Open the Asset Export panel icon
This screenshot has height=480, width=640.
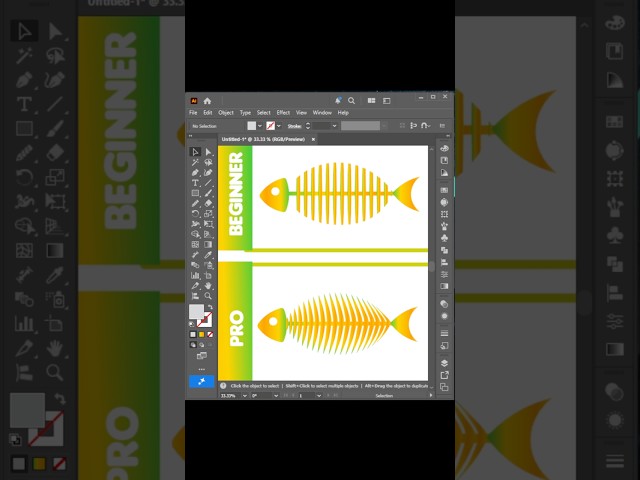444,375
